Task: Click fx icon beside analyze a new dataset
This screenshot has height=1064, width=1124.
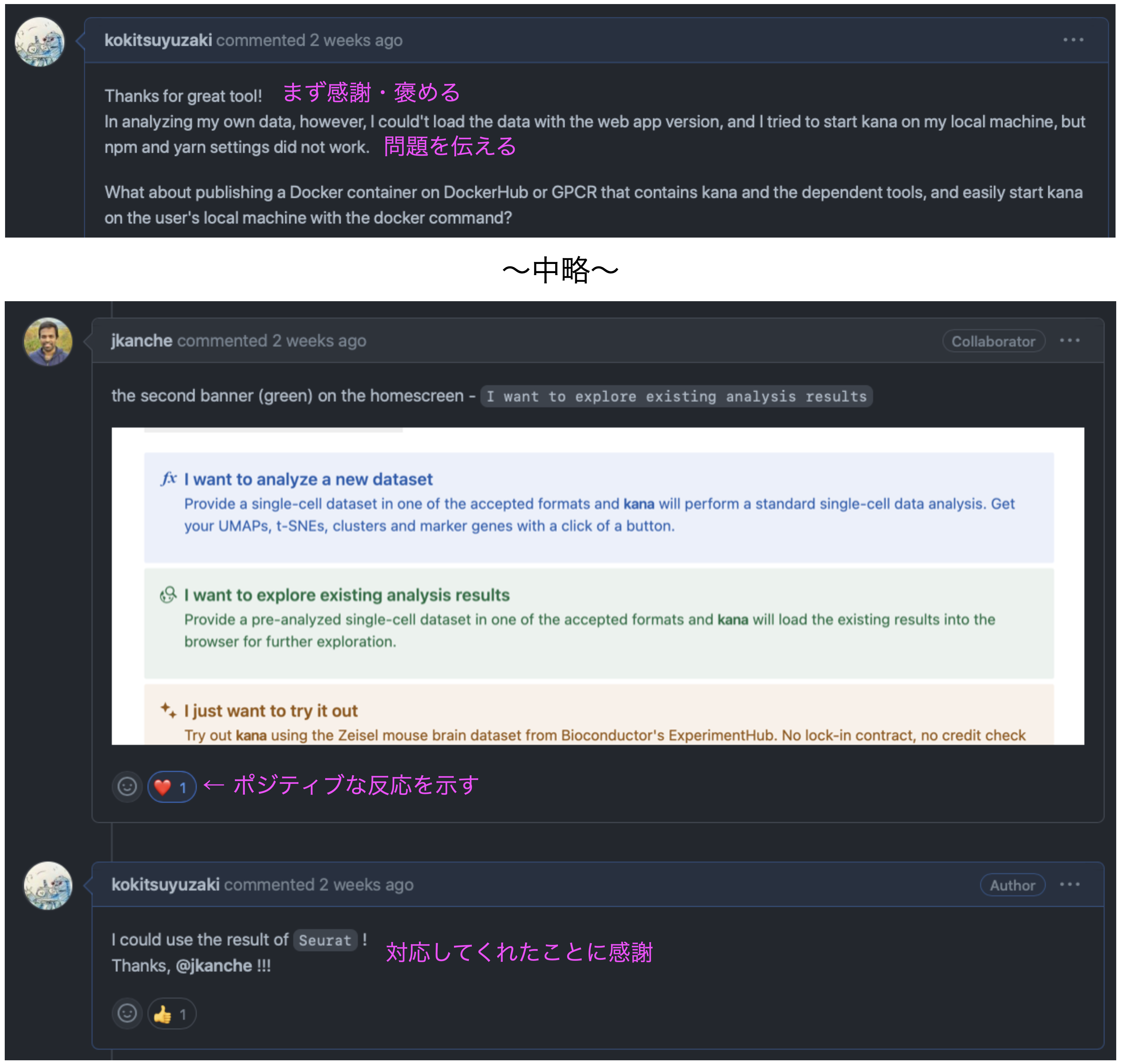Action: coord(169,479)
